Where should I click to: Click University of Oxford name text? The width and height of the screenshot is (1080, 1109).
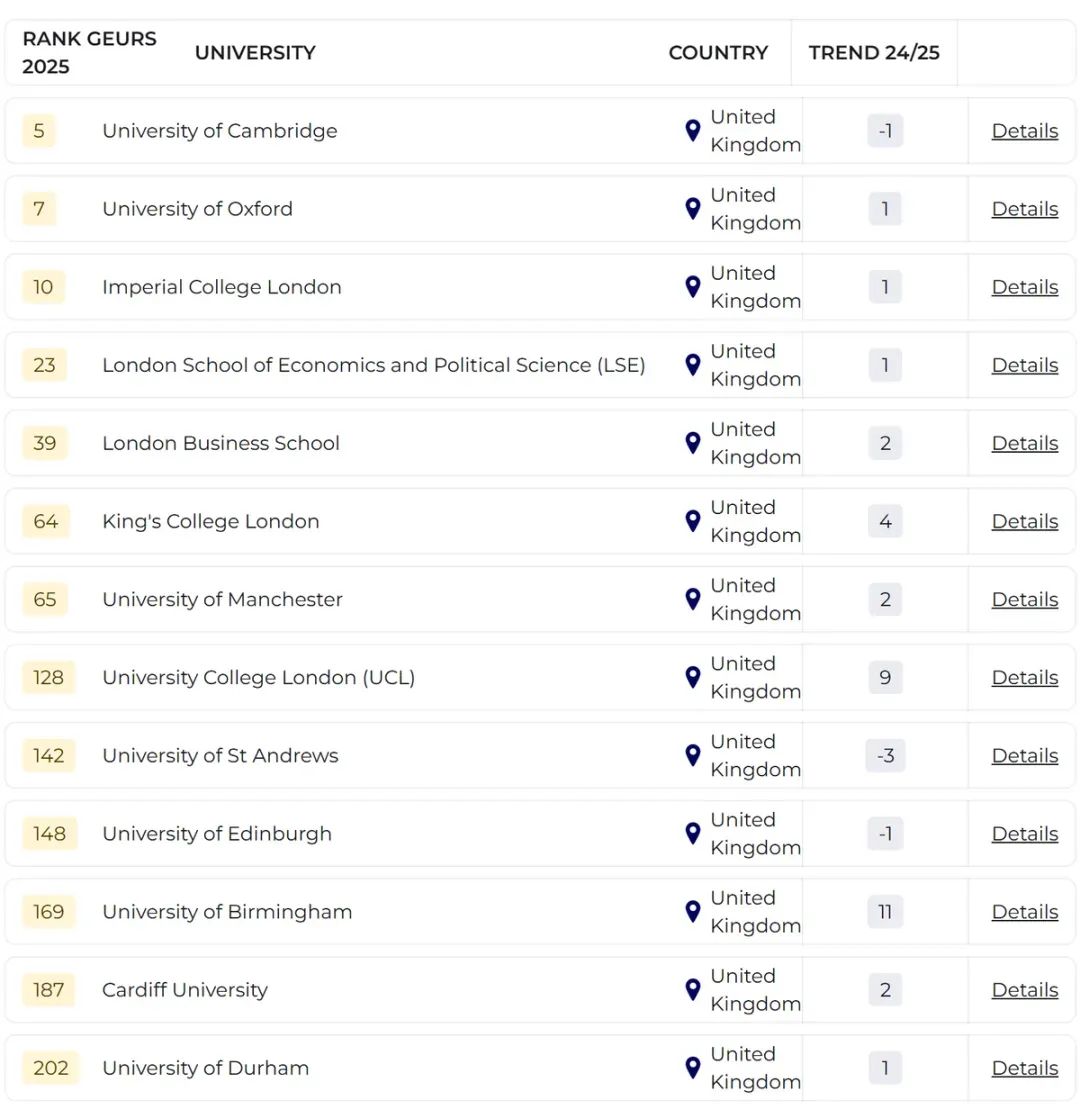click(197, 209)
